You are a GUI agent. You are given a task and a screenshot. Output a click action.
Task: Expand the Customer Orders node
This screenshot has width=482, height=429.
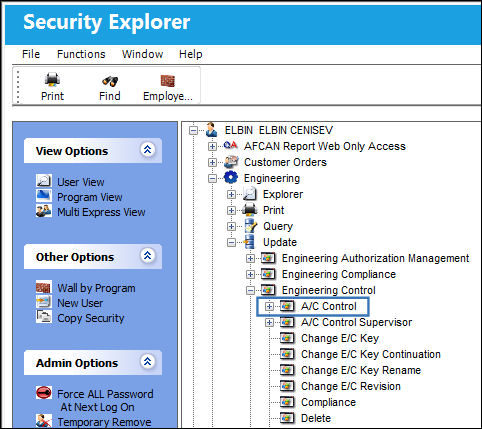(x=212, y=162)
